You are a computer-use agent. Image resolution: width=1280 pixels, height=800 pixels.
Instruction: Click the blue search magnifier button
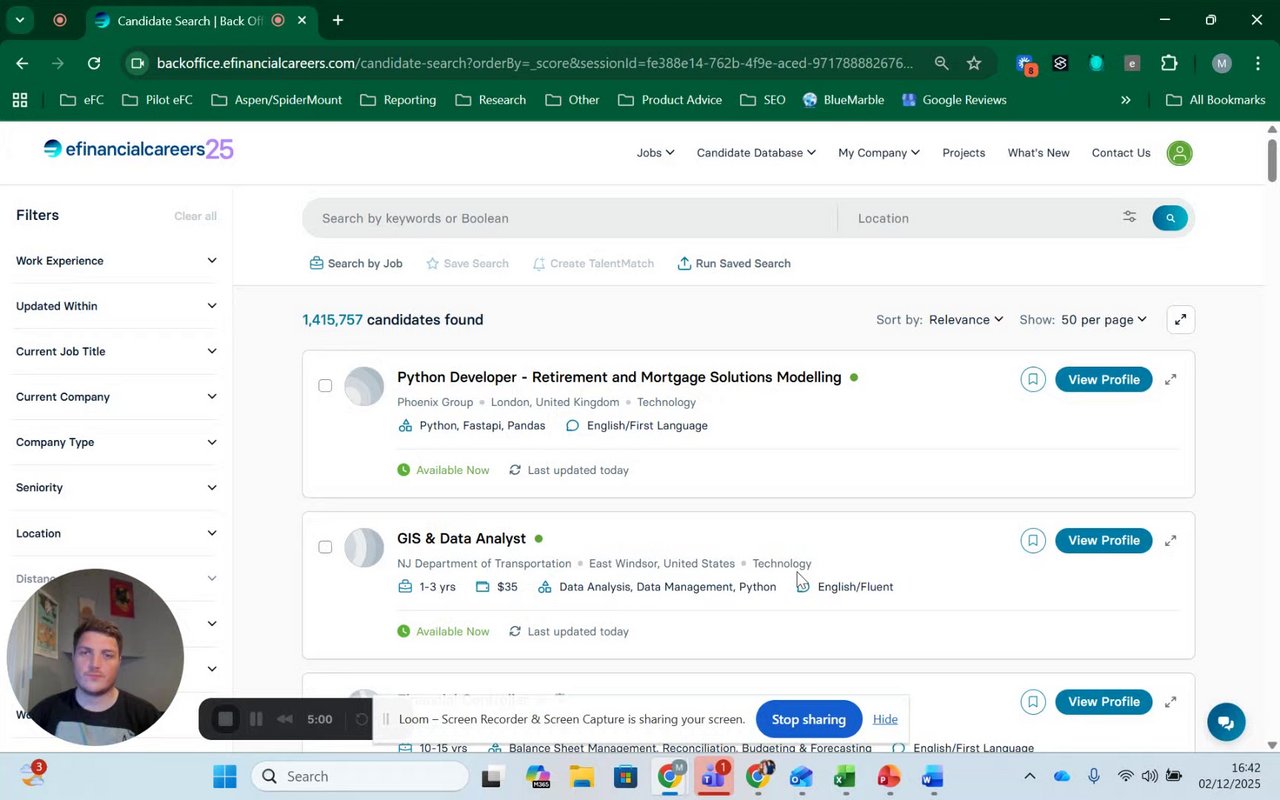point(1170,218)
